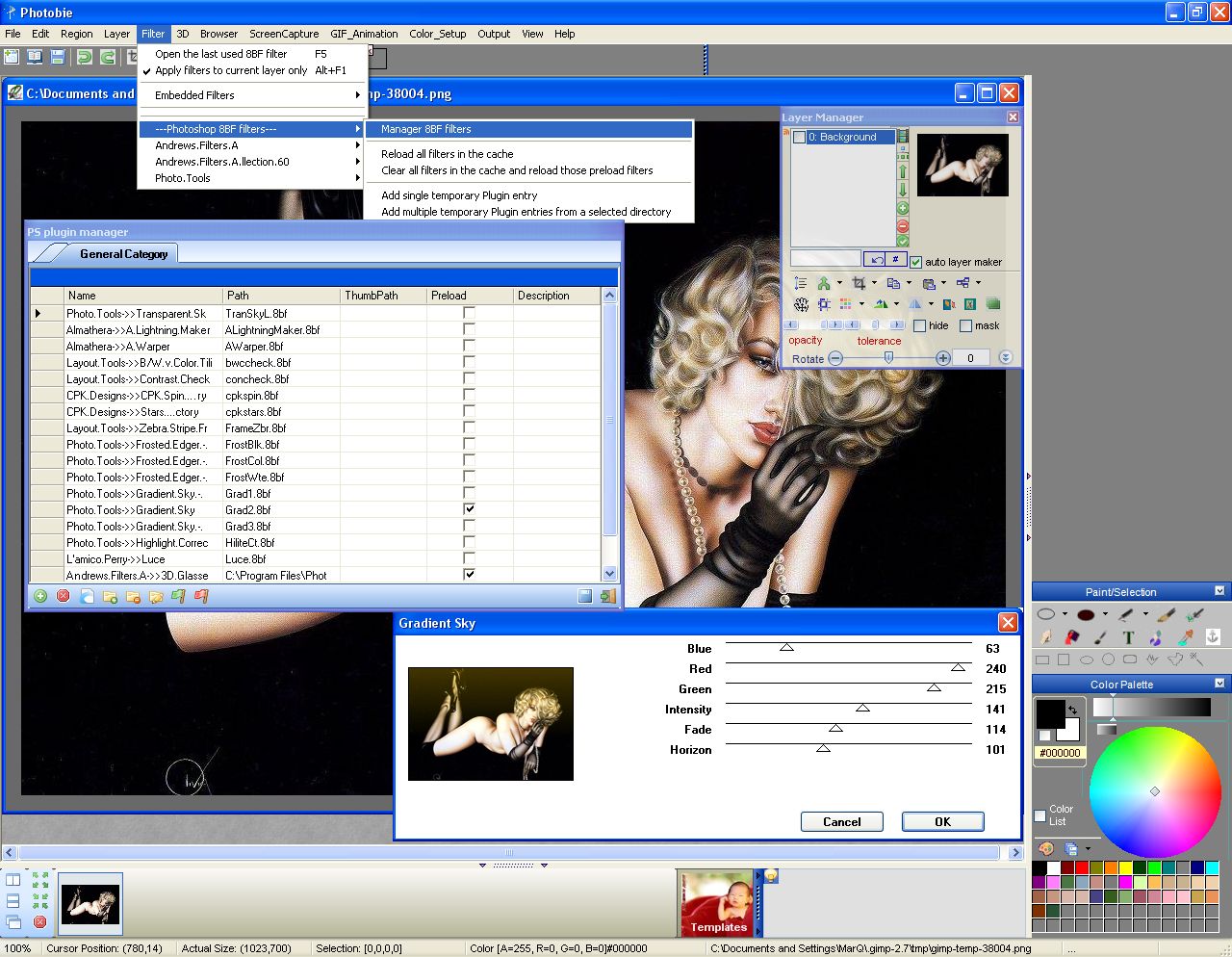The height and width of the screenshot is (957, 1232).
Task: Click the eyedropper color picker tool
Action: [x=1185, y=636]
